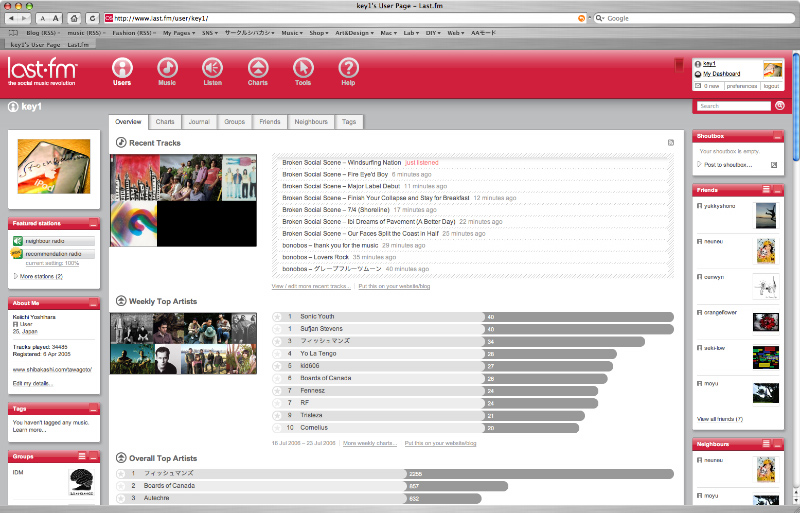The image size is (800, 513).
Task: Click Edit my details link
Action: click(x=33, y=383)
